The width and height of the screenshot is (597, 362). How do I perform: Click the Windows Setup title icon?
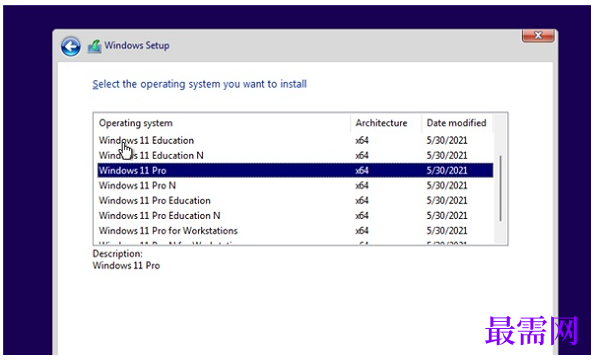[x=94, y=46]
